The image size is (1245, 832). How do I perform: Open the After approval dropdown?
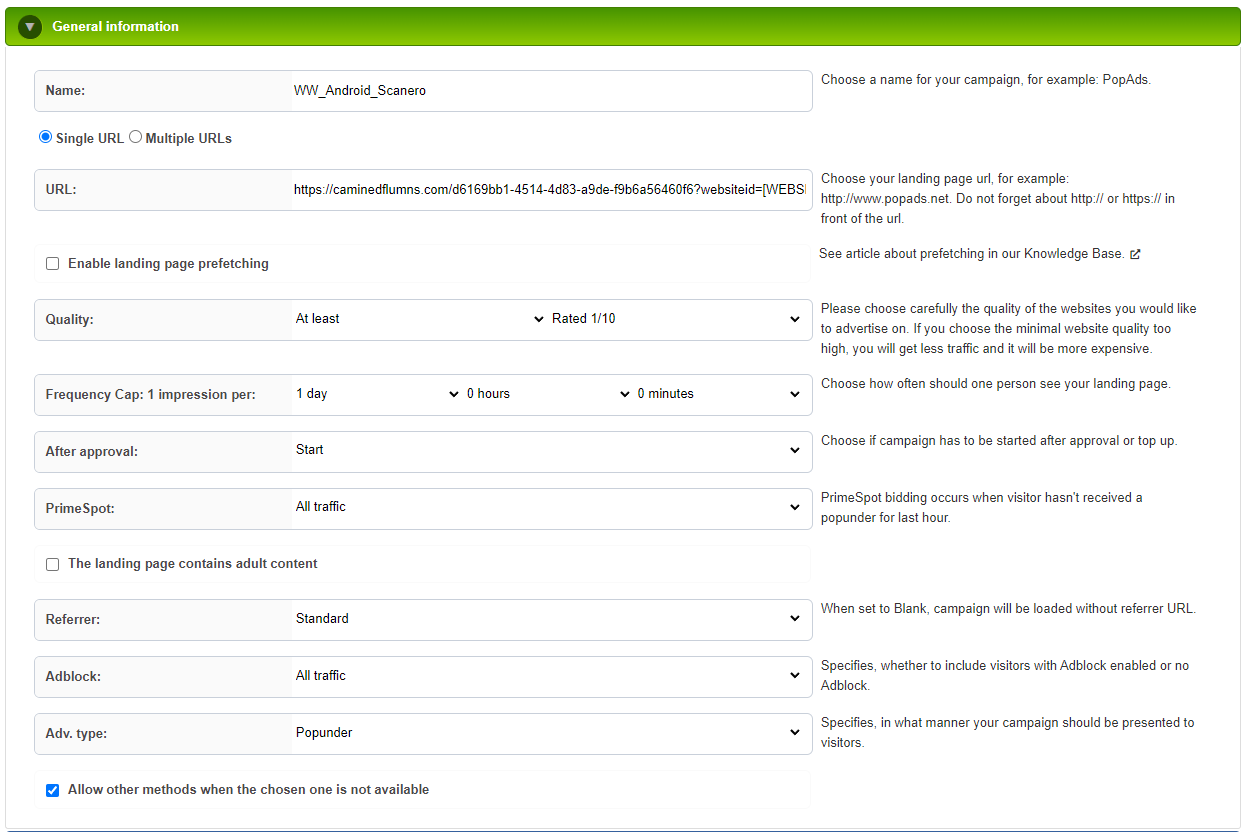pos(548,450)
